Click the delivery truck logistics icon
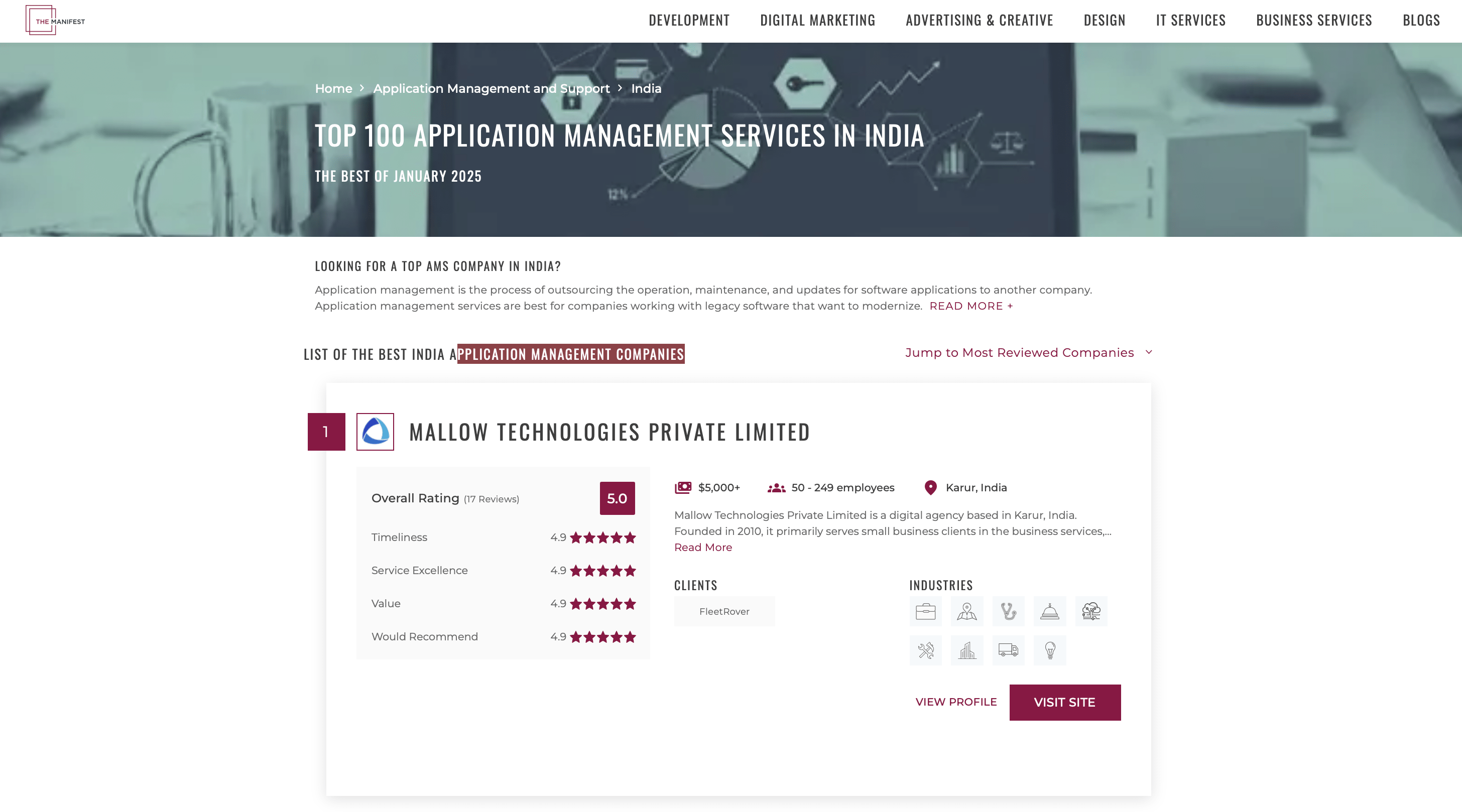This screenshot has width=1462, height=812. [x=1008, y=650]
